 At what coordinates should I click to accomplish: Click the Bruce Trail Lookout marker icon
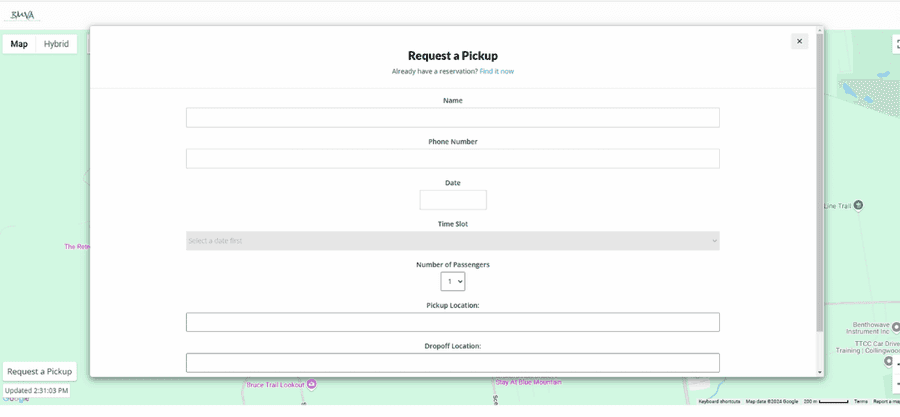point(312,384)
